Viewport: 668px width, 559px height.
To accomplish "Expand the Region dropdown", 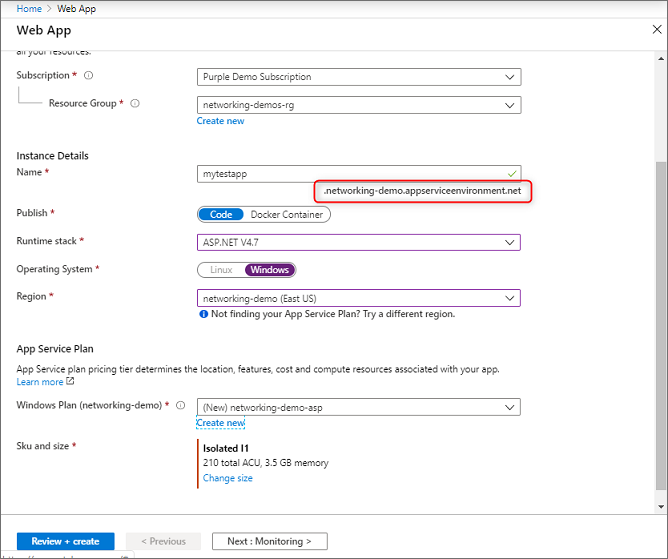I will pyautogui.click(x=359, y=298).
